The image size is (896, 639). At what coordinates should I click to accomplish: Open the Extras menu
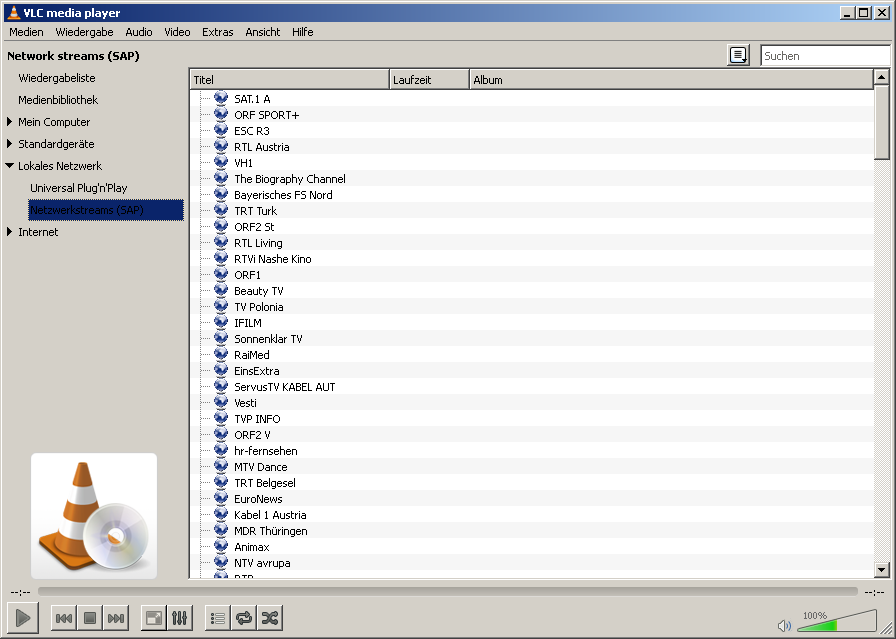click(x=217, y=32)
